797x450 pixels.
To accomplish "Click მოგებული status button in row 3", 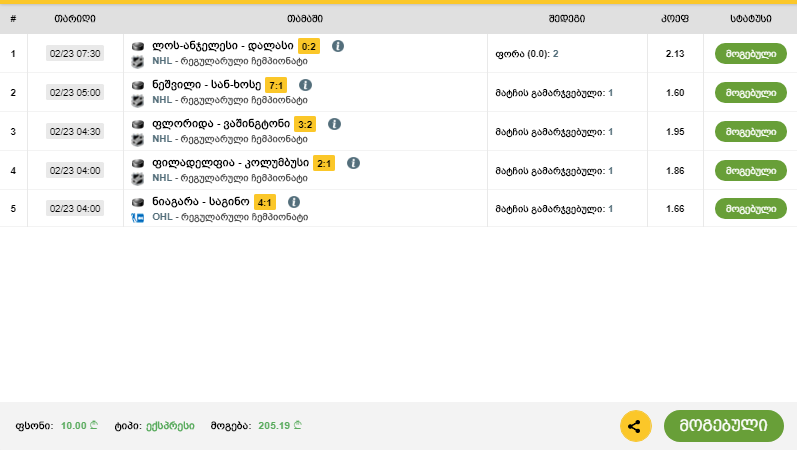I will point(751,132).
